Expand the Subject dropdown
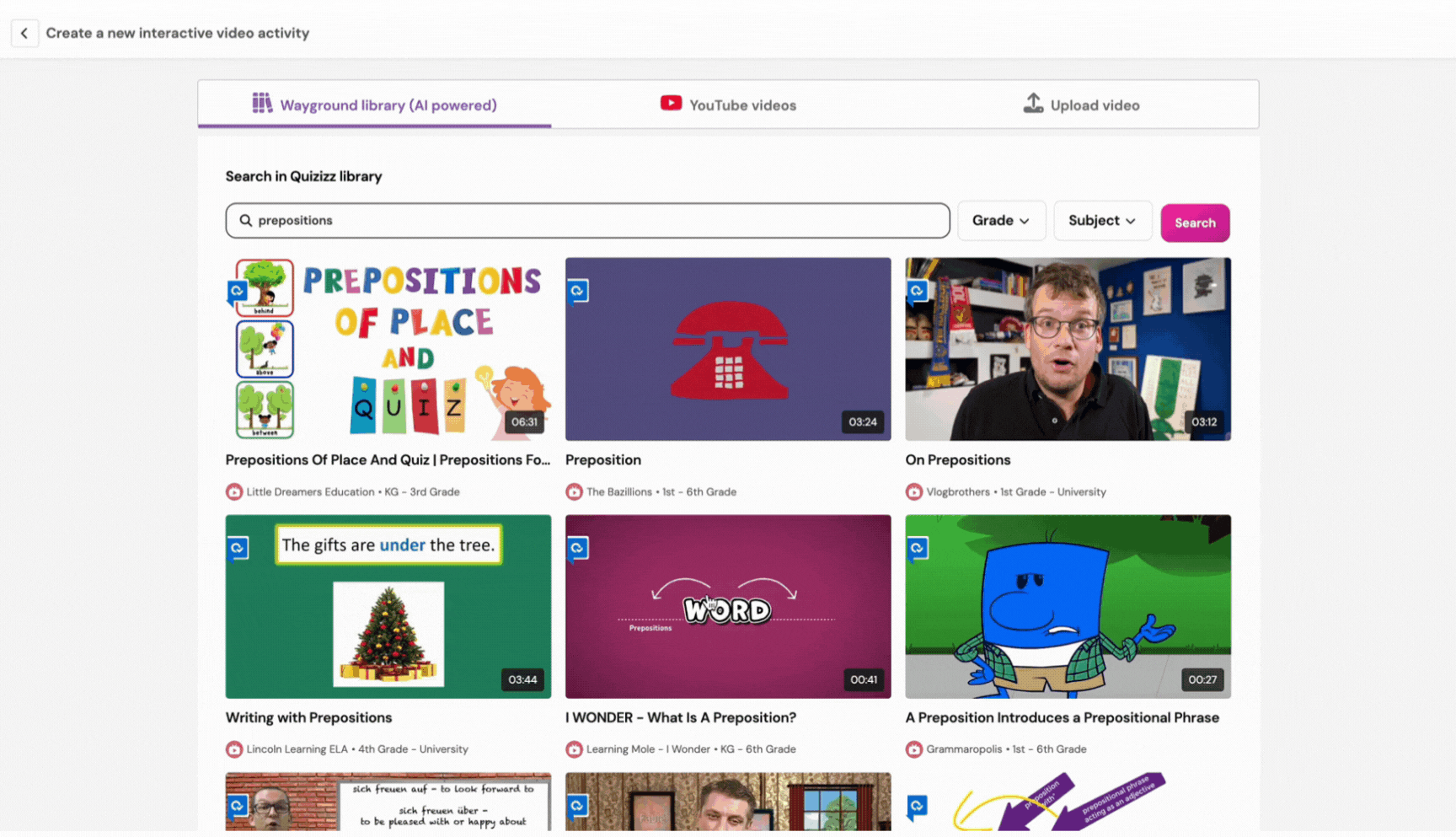Viewport: 1456px width, 837px height. click(1102, 220)
